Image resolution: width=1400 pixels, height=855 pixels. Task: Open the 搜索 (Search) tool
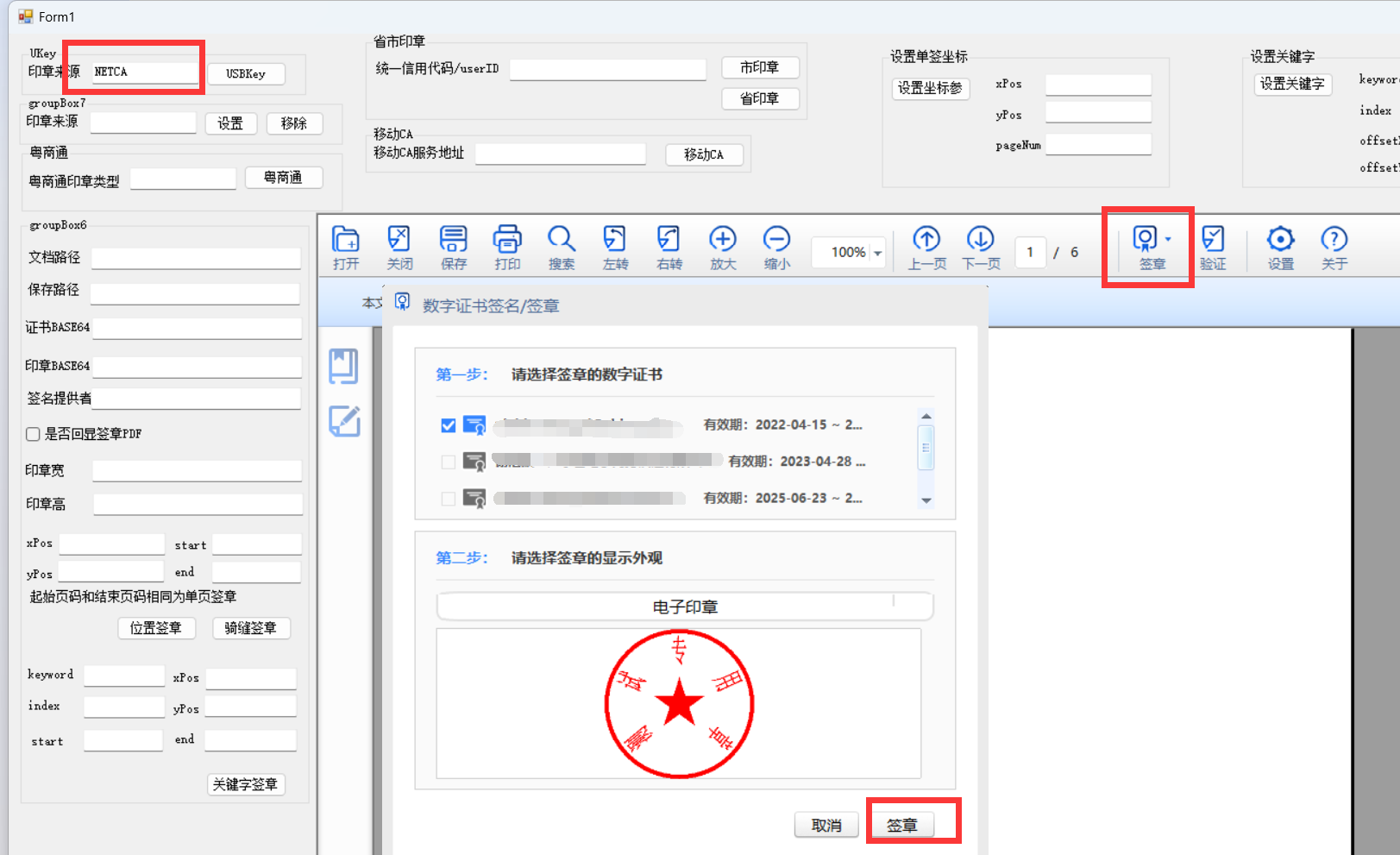tap(561, 248)
